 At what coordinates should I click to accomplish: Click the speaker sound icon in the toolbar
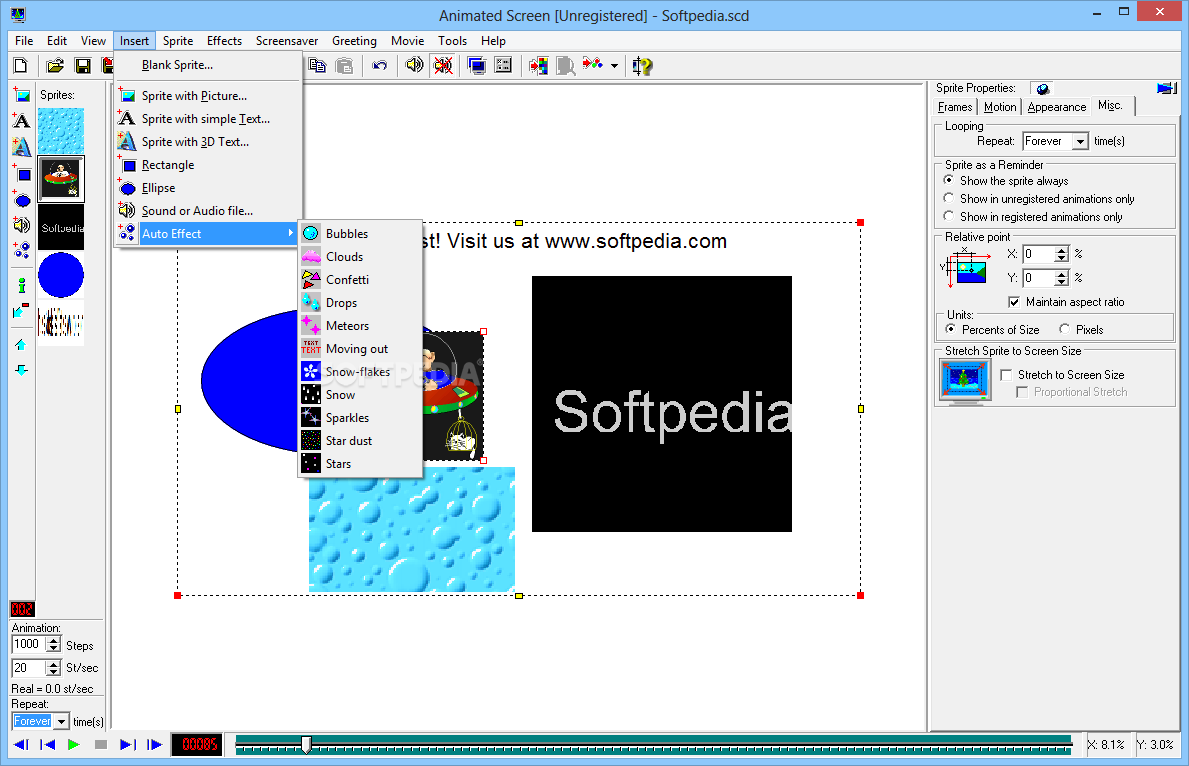(414, 66)
